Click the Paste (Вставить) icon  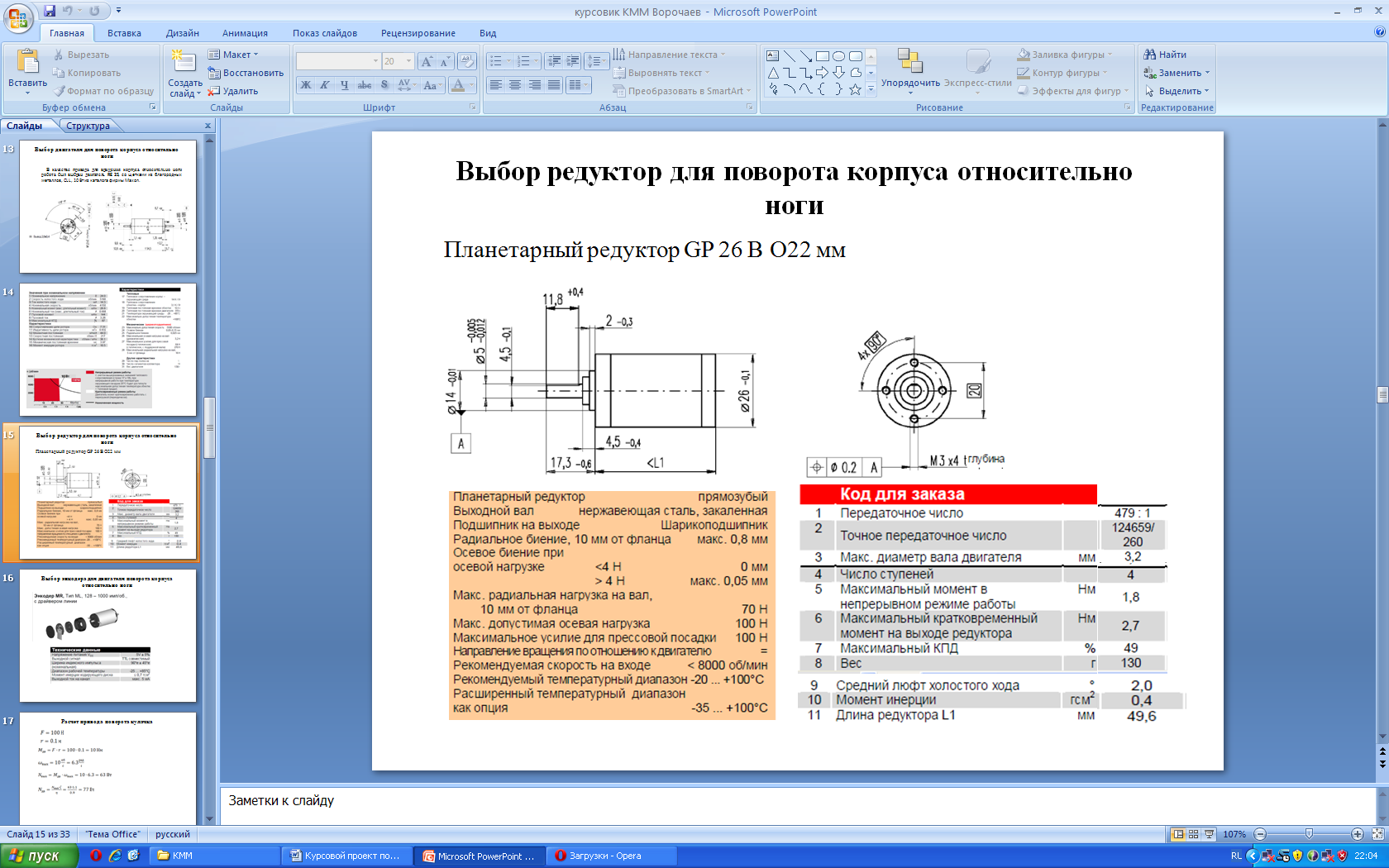coord(27,62)
